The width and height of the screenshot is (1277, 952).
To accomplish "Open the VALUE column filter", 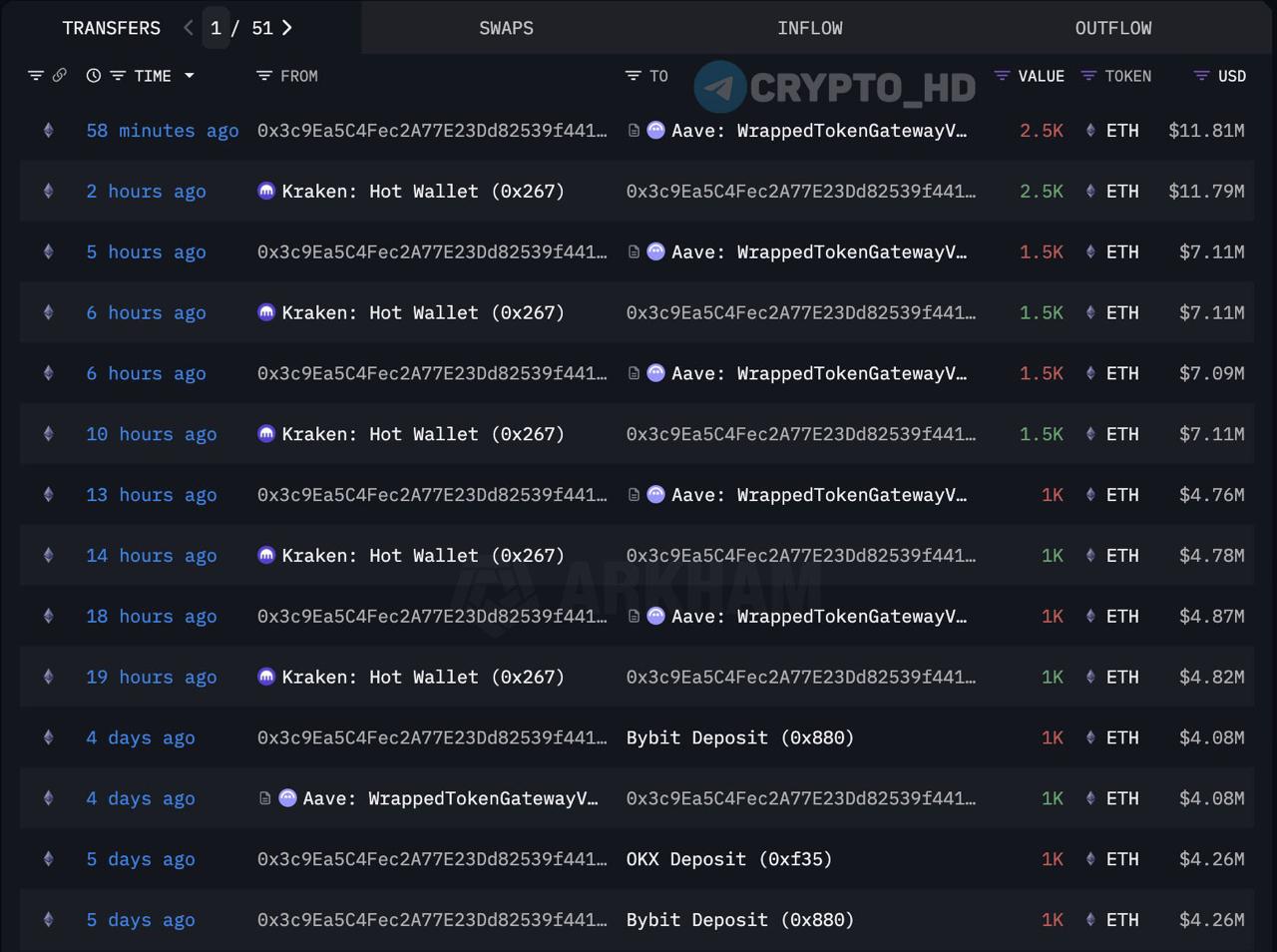I will point(1003,76).
